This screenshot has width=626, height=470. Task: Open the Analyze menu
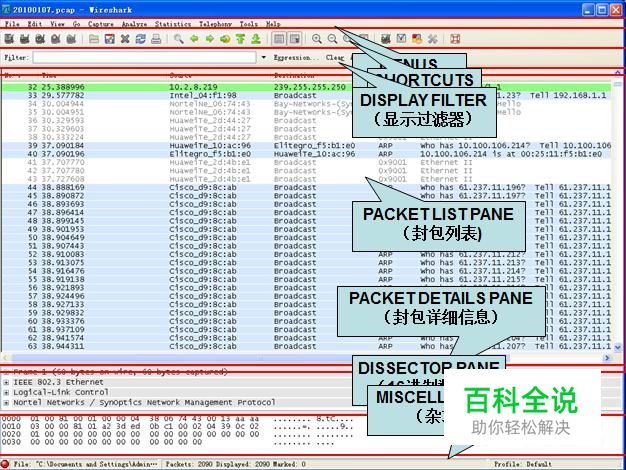[134, 24]
